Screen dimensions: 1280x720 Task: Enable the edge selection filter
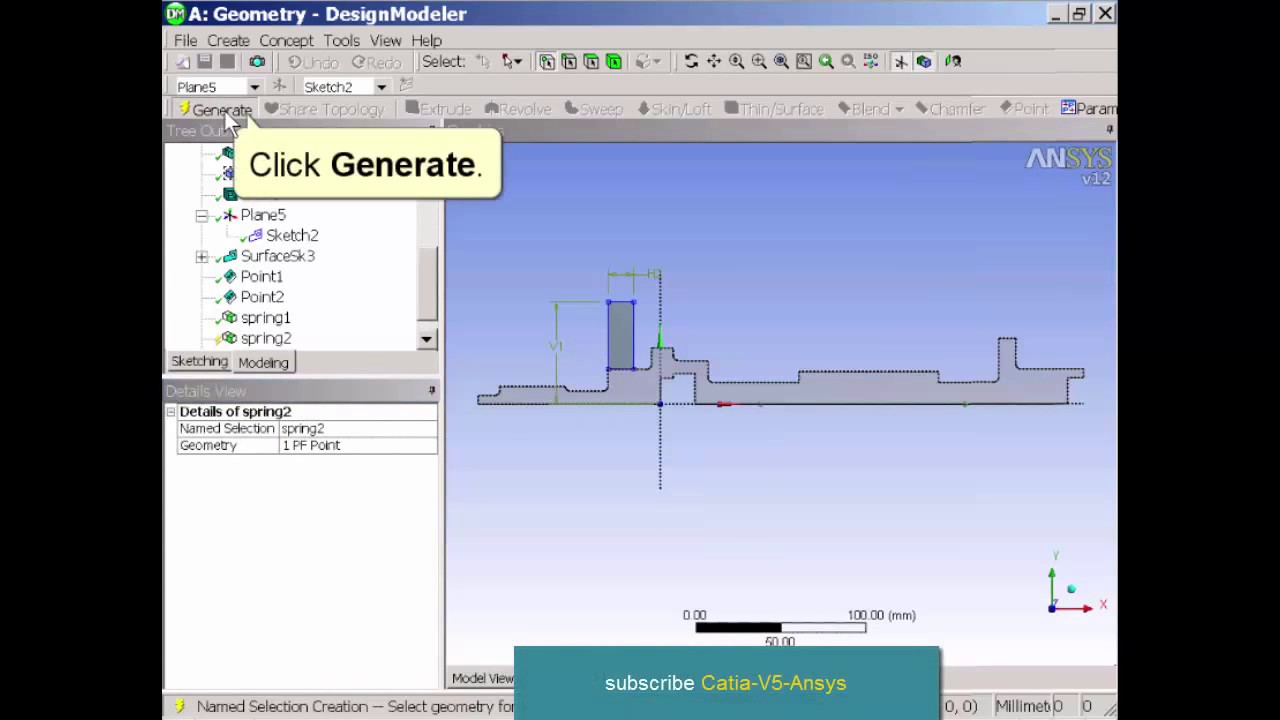coord(569,62)
